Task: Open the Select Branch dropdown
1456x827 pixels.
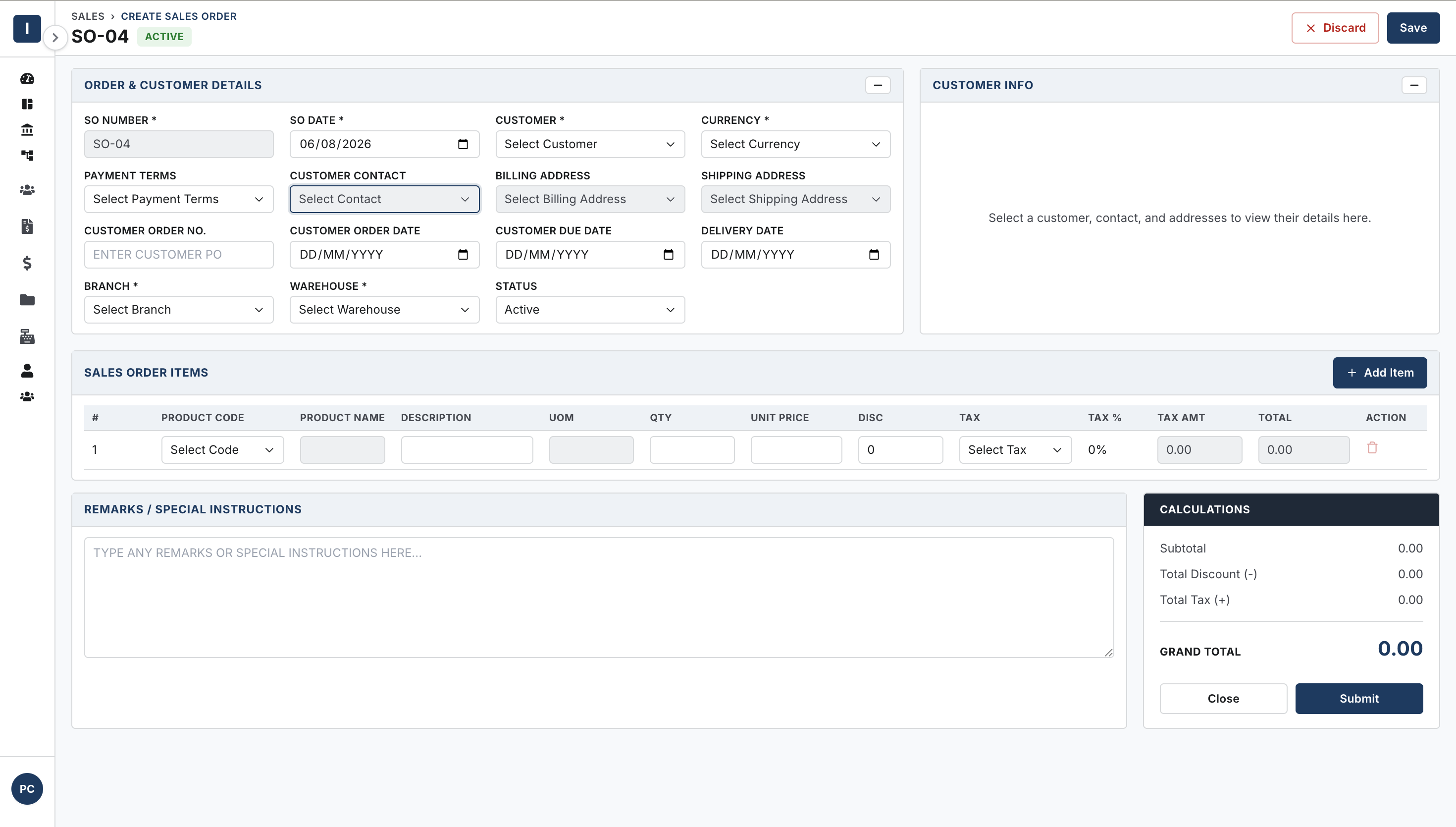Action: (x=178, y=310)
